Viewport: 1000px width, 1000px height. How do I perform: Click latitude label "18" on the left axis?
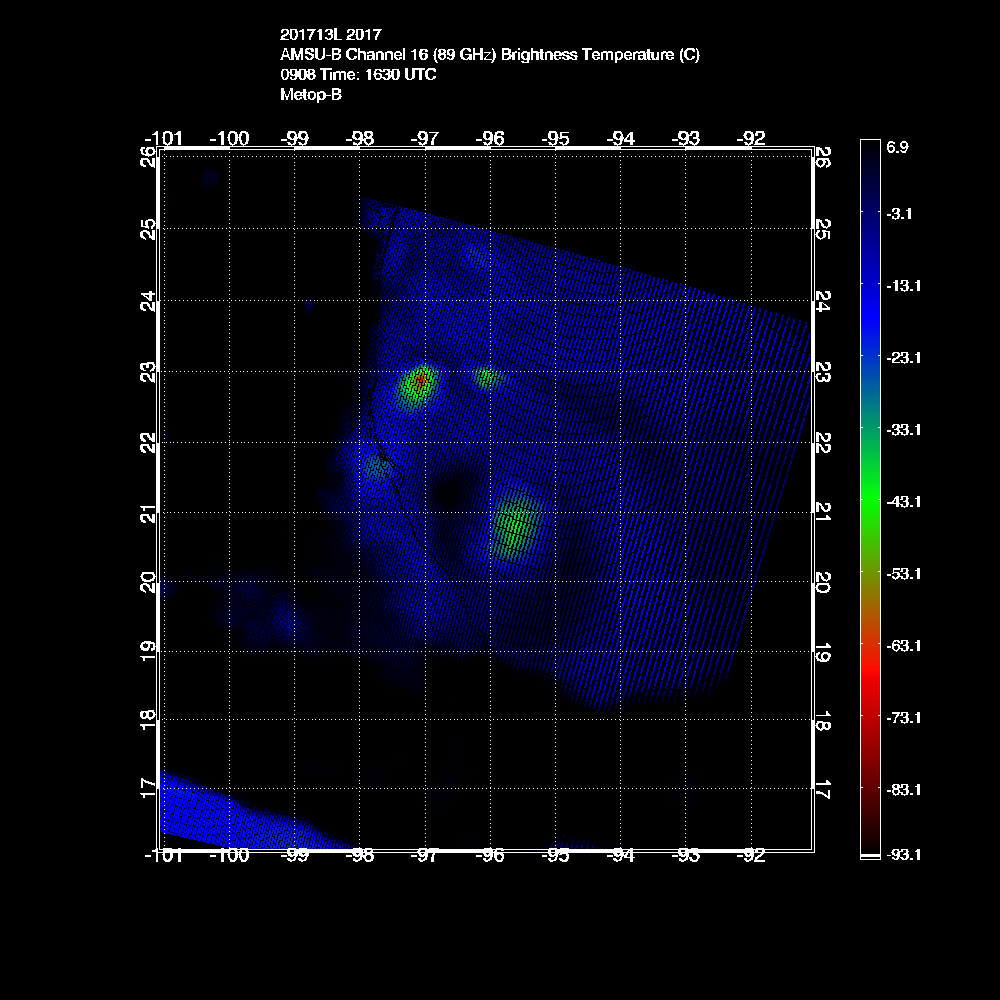(147, 720)
